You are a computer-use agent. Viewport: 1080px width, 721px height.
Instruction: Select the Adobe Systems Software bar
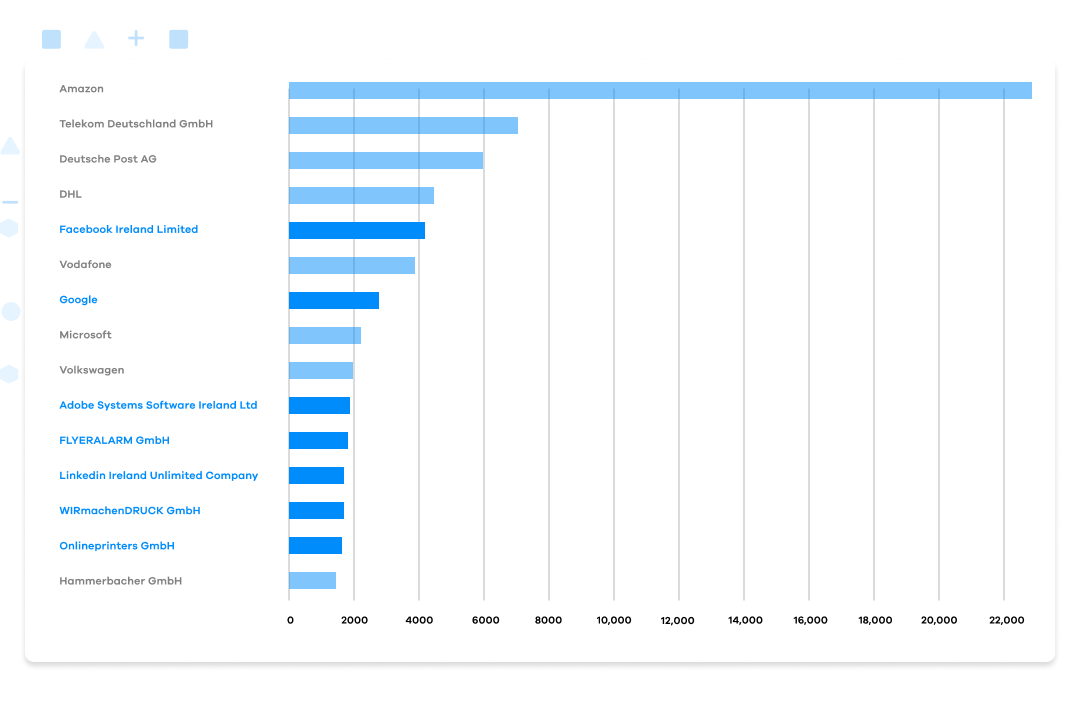(x=319, y=406)
